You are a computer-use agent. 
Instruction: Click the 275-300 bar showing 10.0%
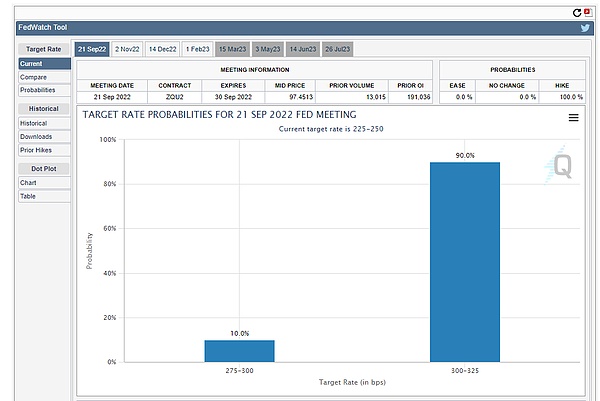pos(240,351)
